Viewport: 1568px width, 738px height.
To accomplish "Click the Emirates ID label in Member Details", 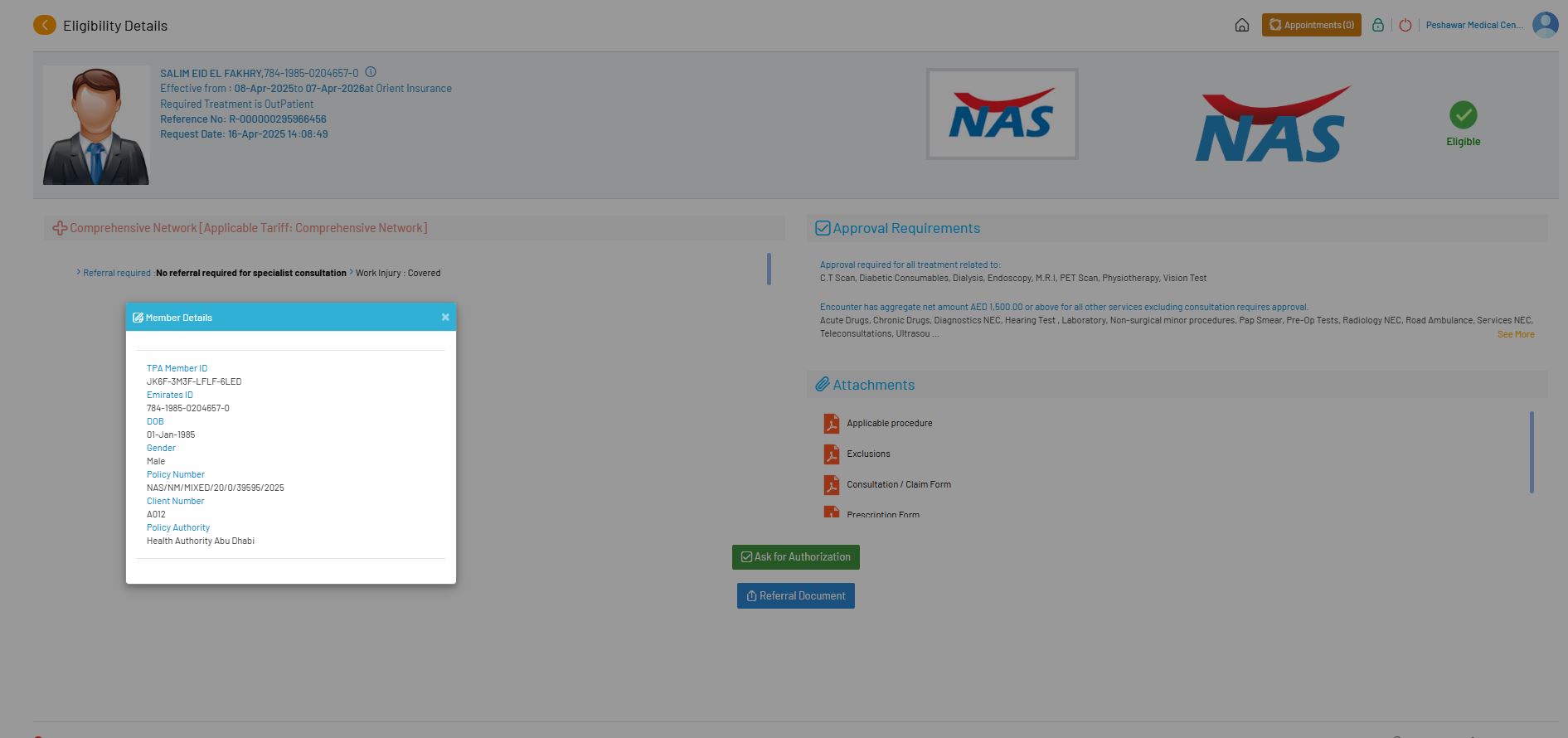I will [170, 395].
